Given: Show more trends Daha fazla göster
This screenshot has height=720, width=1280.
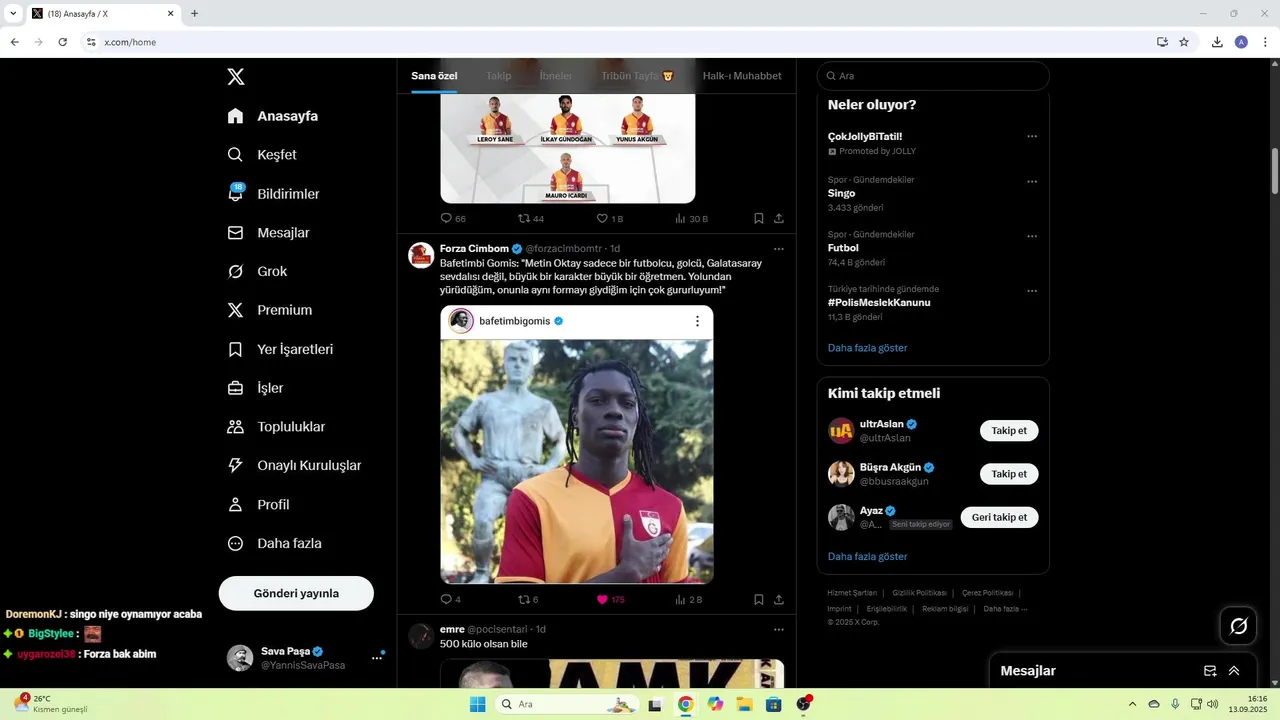Looking at the screenshot, I should 868,348.
